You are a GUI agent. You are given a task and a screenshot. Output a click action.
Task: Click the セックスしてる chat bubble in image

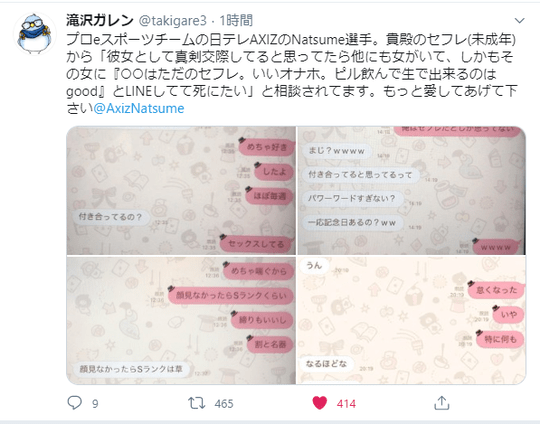click(256, 244)
